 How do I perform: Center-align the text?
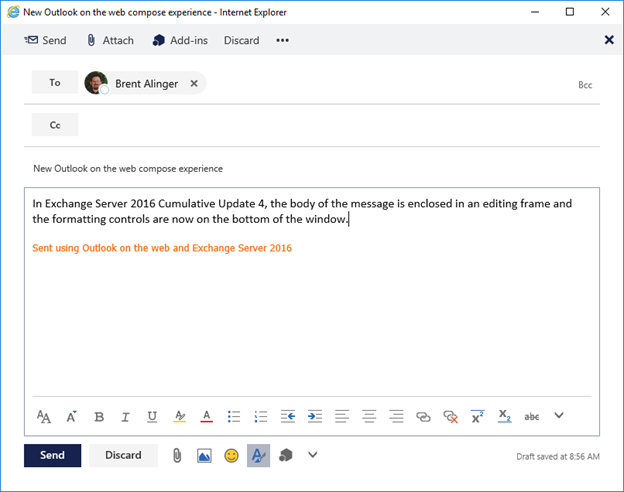pos(369,417)
